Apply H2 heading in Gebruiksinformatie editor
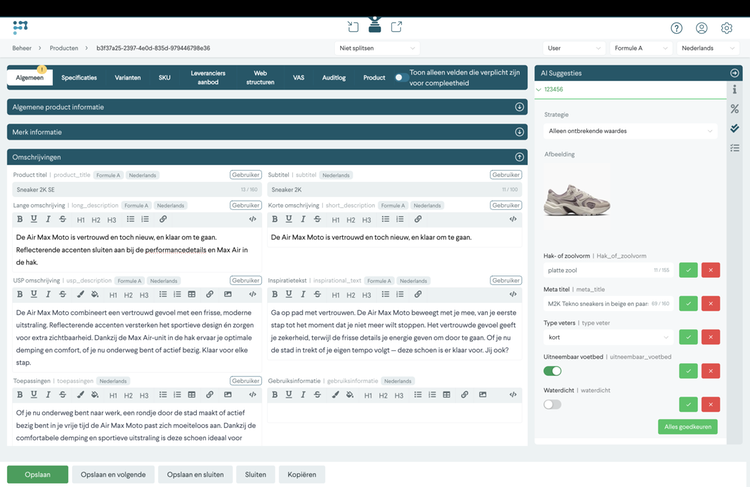The image size is (750, 487). 383,395
